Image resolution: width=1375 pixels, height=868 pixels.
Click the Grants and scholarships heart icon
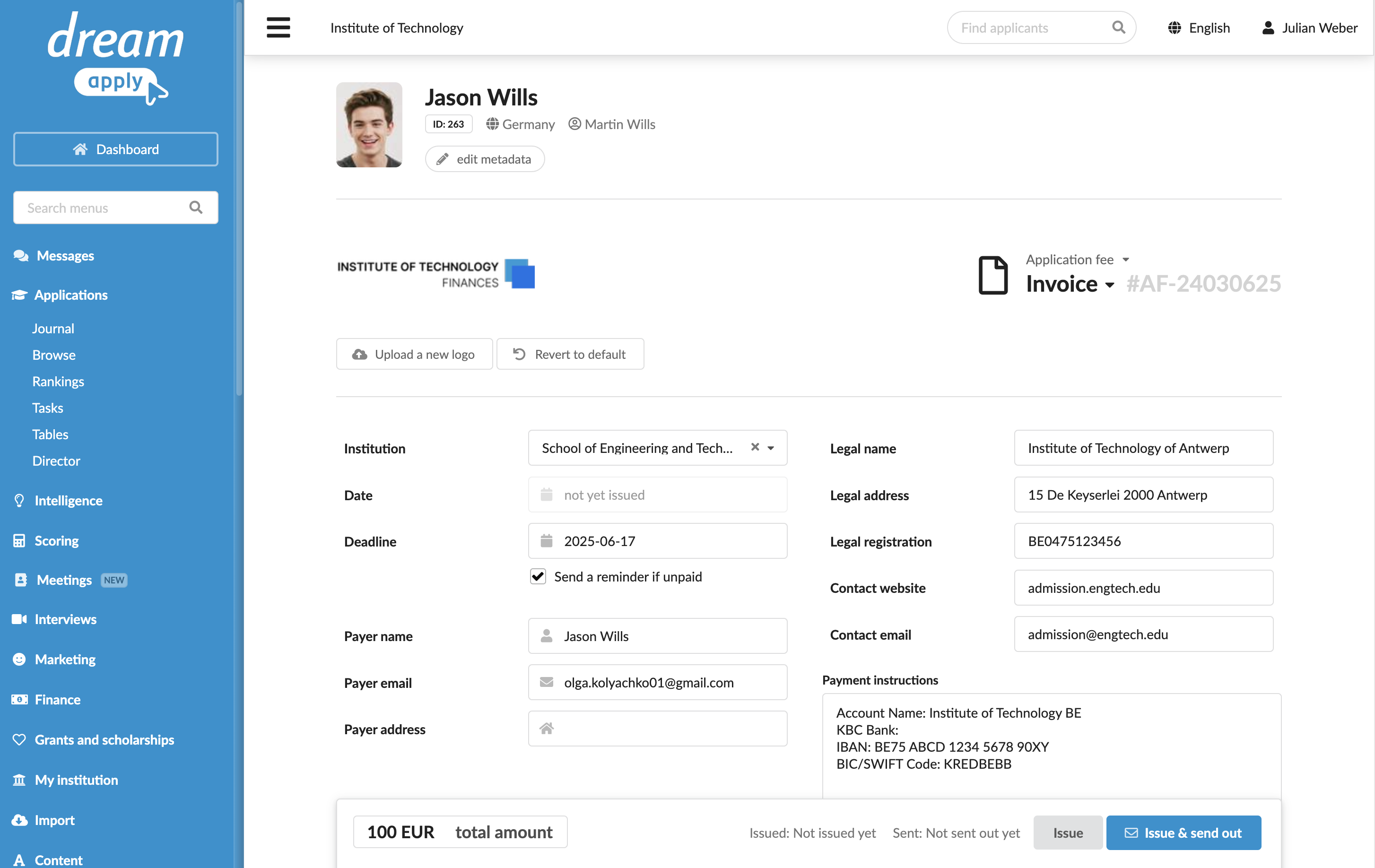click(19, 739)
